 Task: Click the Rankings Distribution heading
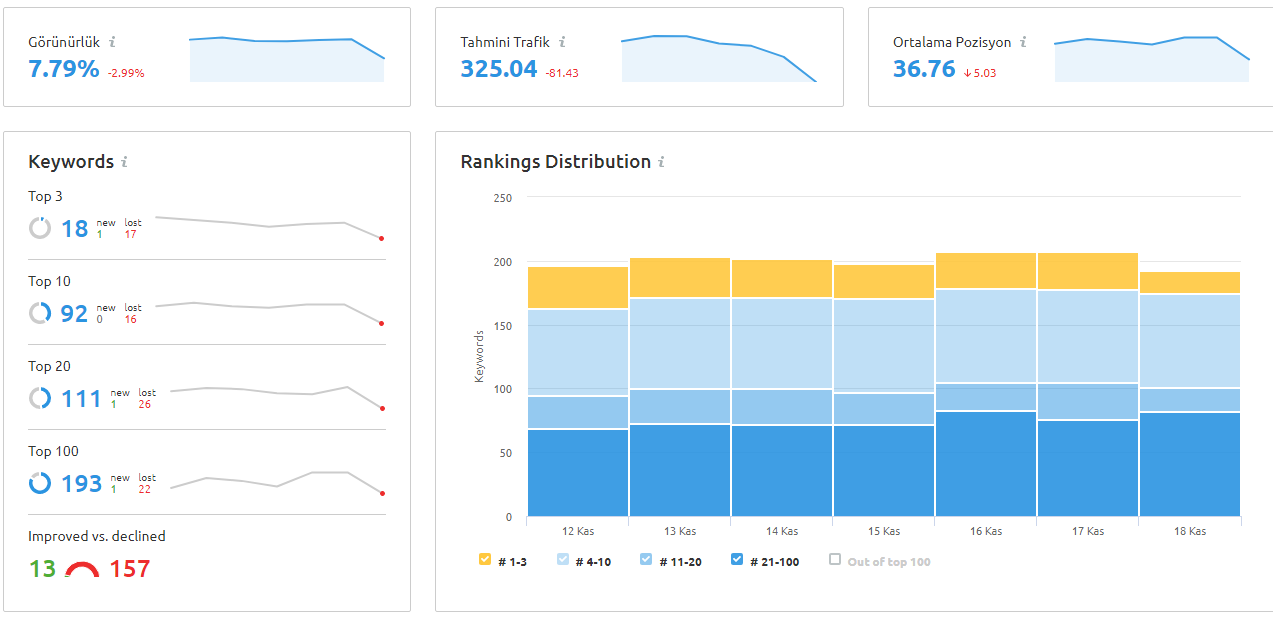(x=556, y=161)
